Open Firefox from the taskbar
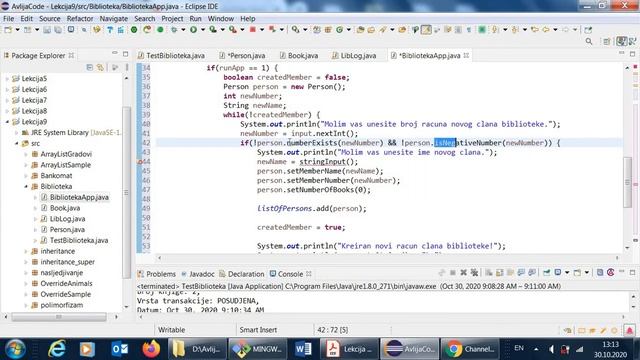Image resolution: width=640 pixels, height=360 pixels. point(151,349)
